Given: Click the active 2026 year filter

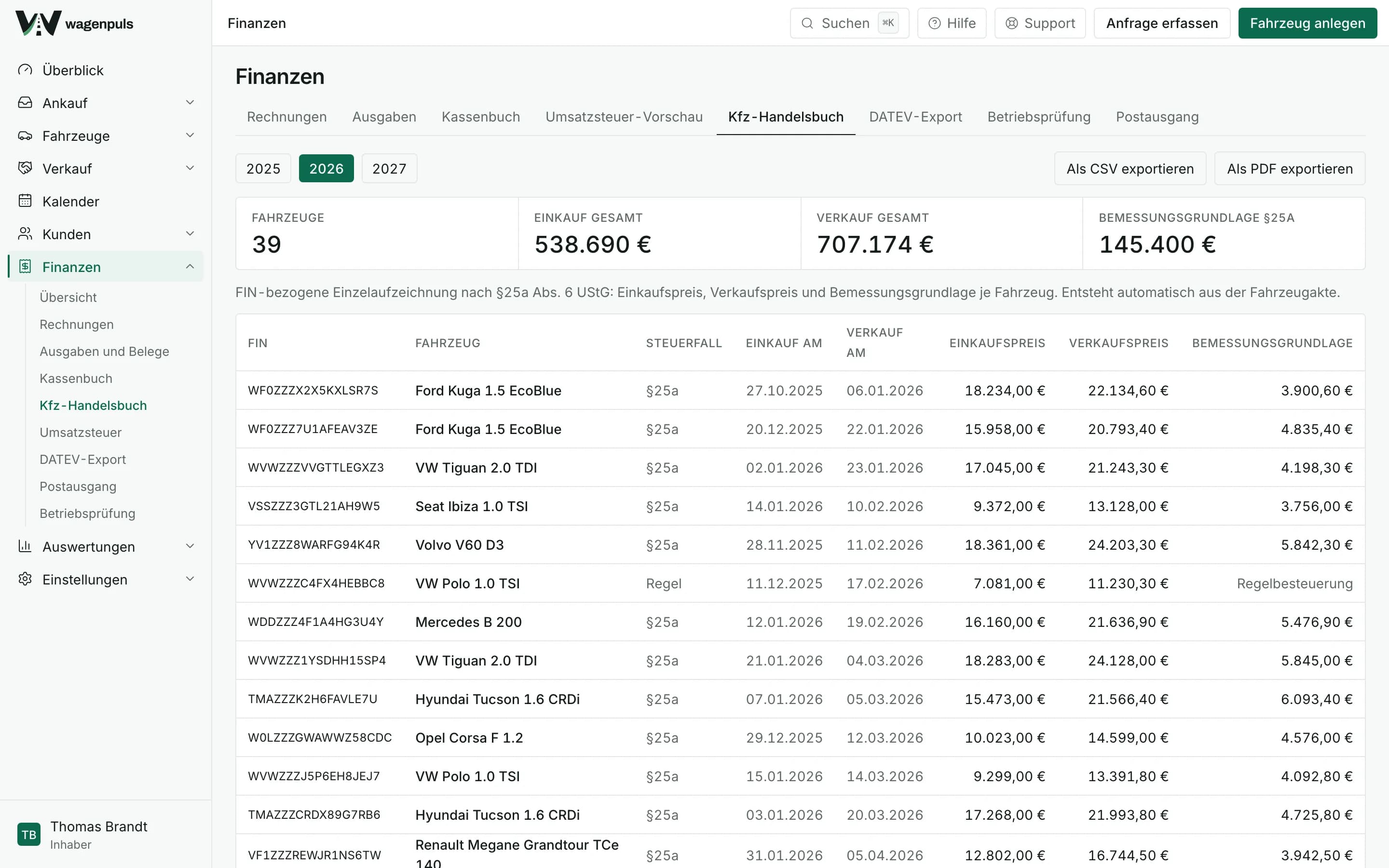Looking at the screenshot, I should [x=326, y=168].
